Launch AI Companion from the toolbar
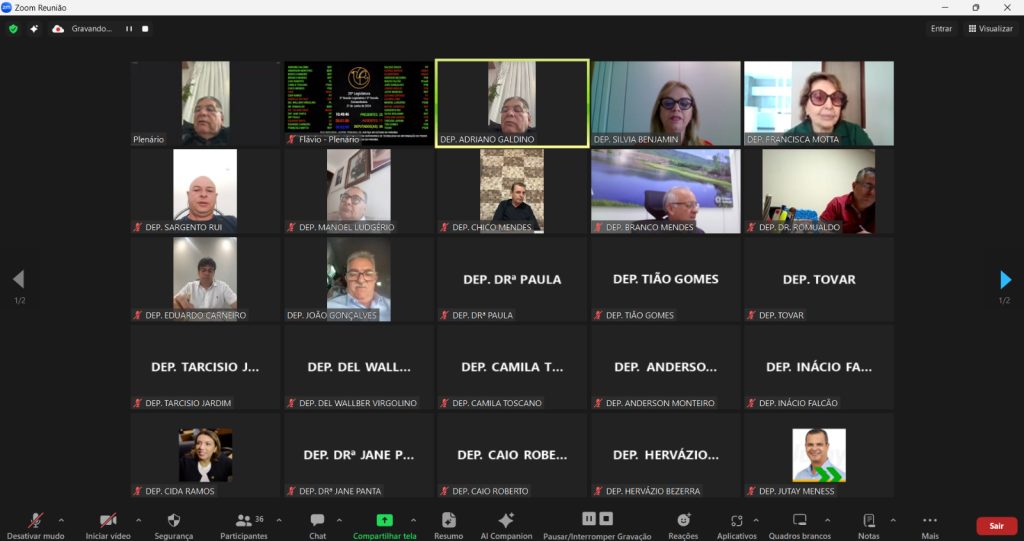The height and width of the screenshot is (541, 1024). coord(506,524)
